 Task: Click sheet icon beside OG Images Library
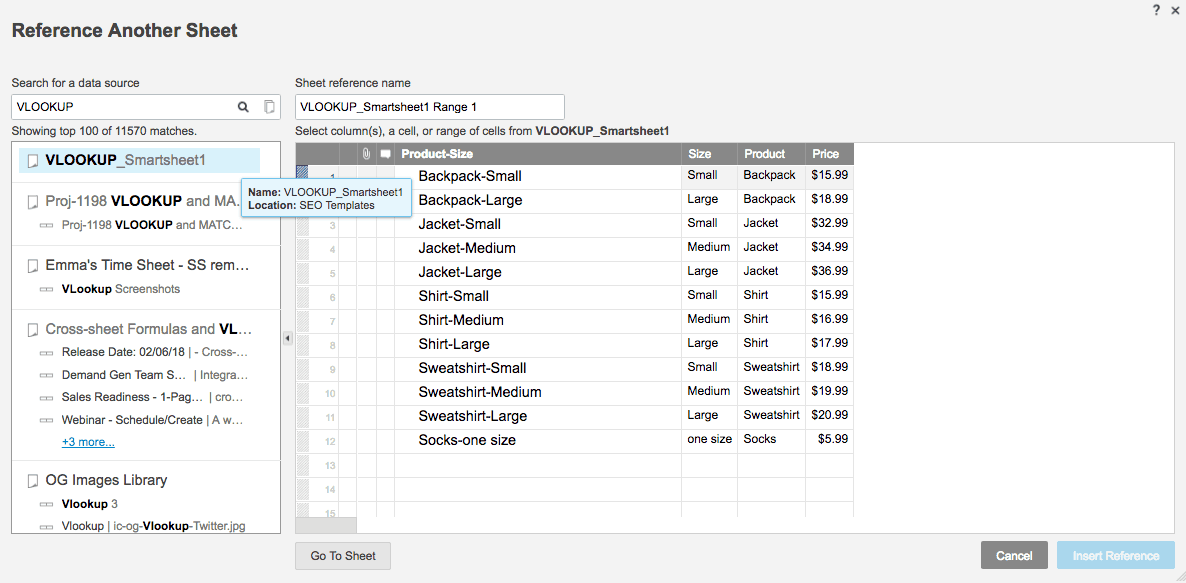(33, 481)
